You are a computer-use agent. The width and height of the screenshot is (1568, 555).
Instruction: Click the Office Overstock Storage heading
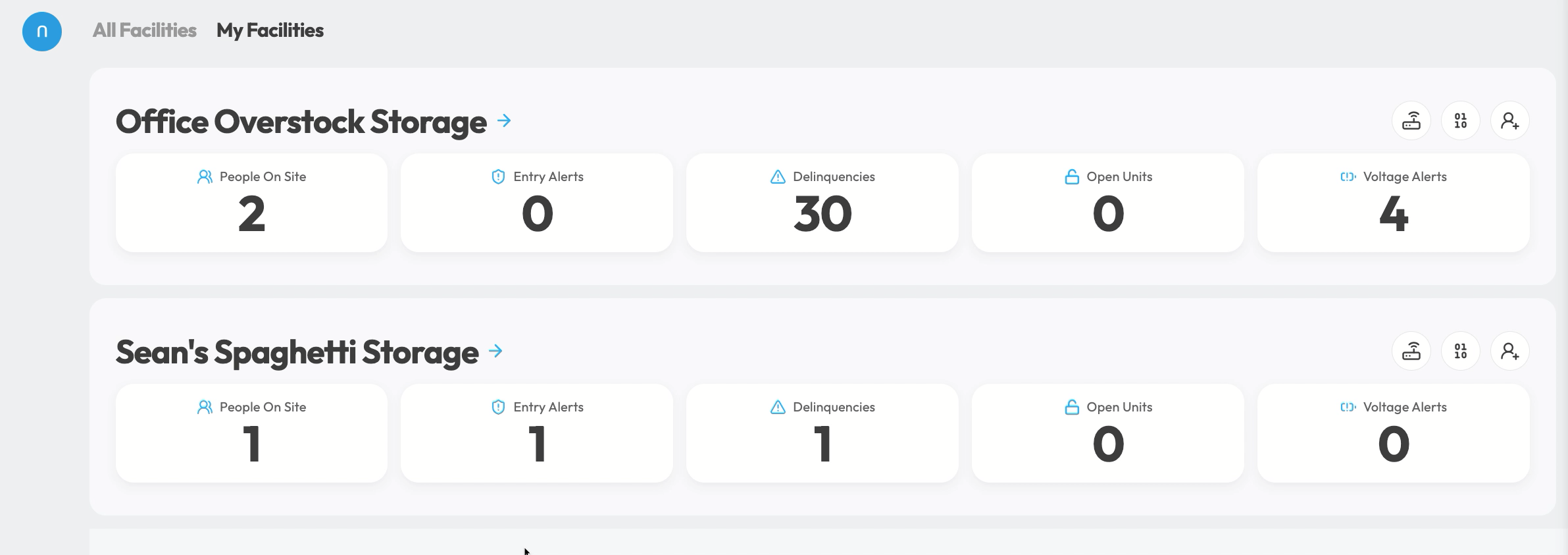tap(301, 121)
